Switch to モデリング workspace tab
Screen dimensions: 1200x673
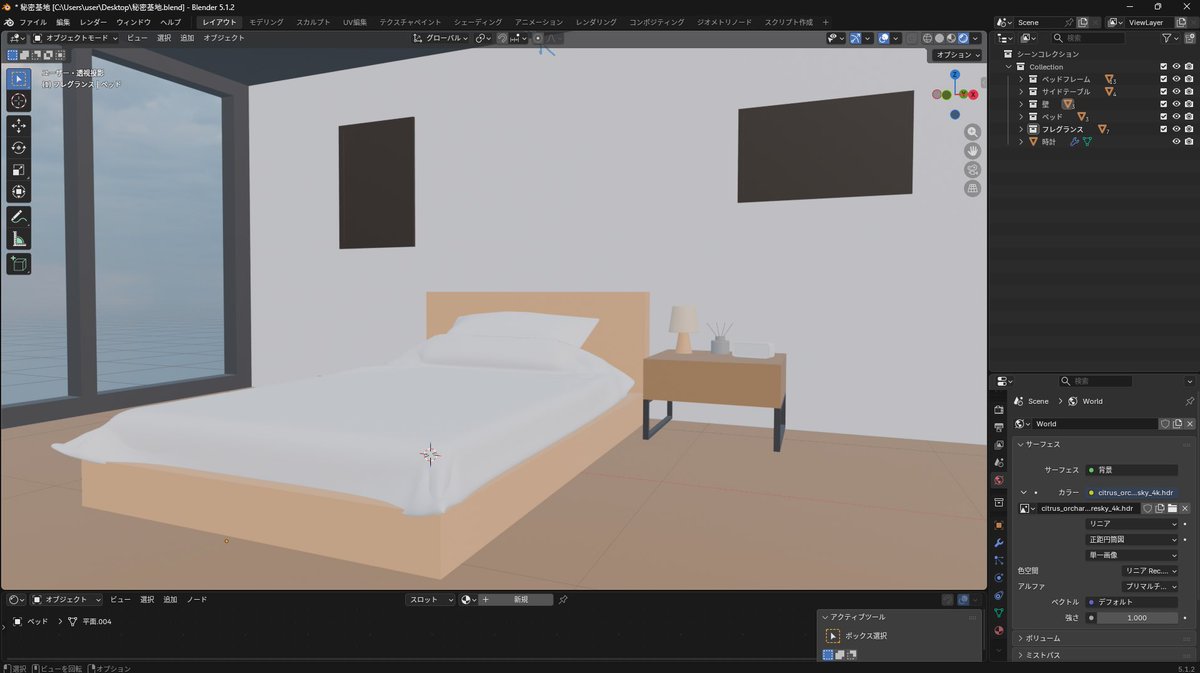pos(266,22)
